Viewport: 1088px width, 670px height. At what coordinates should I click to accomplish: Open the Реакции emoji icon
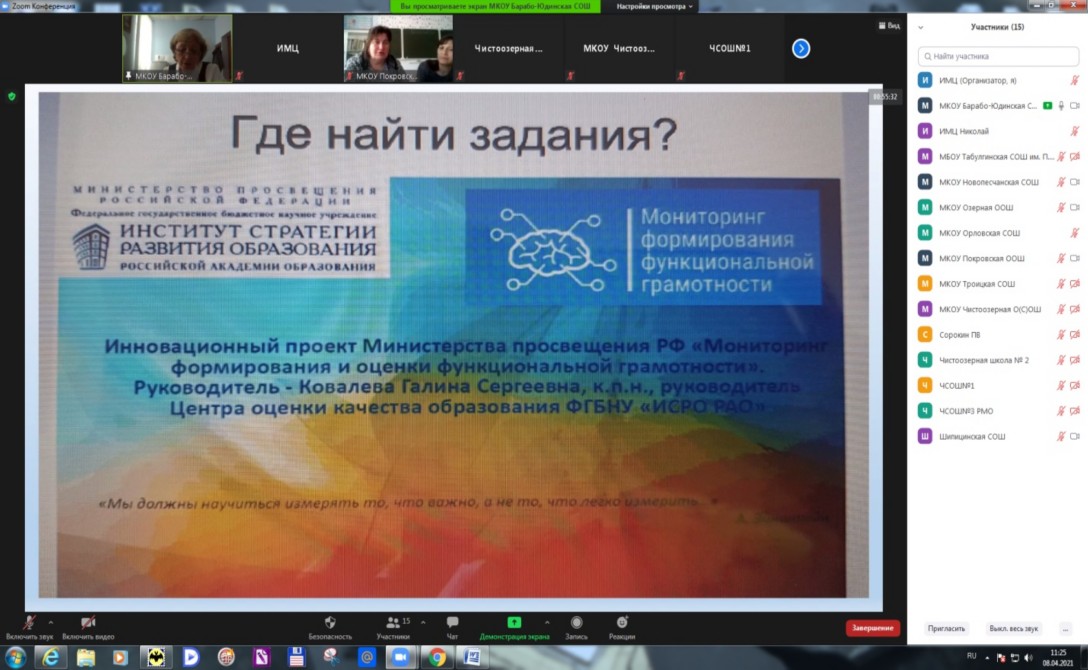pyautogui.click(x=621, y=622)
